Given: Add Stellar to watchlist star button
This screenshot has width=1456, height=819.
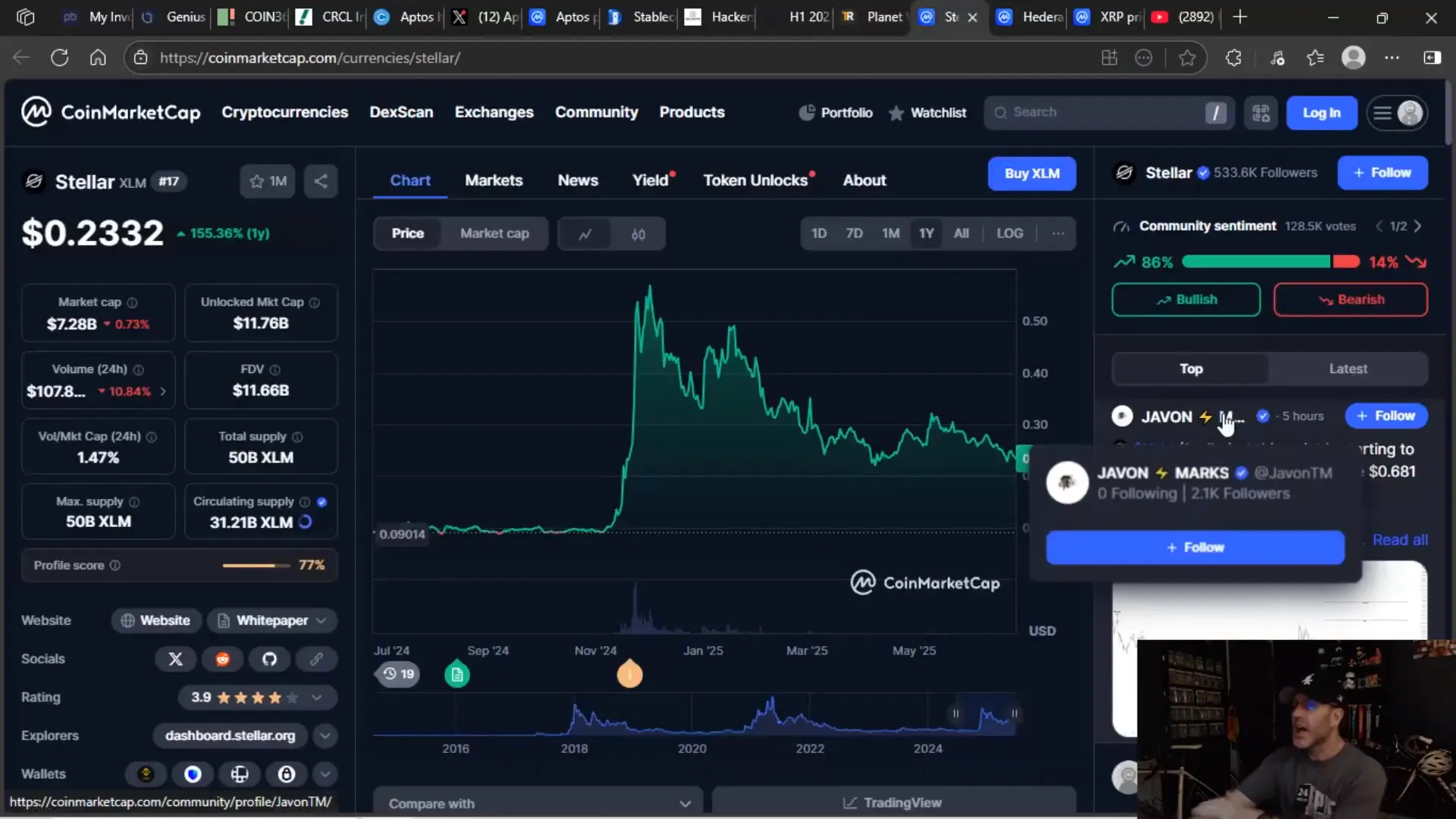Looking at the screenshot, I should [x=268, y=181].
